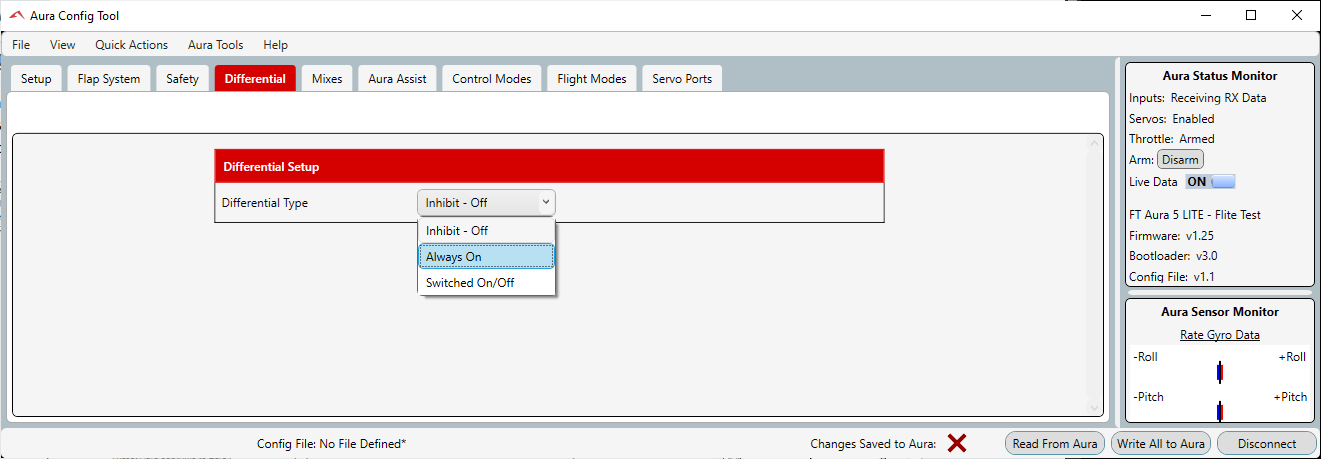Click the red X changes-saved status icon
Viewport: 1321px width, 459px height.
(956, 443)
